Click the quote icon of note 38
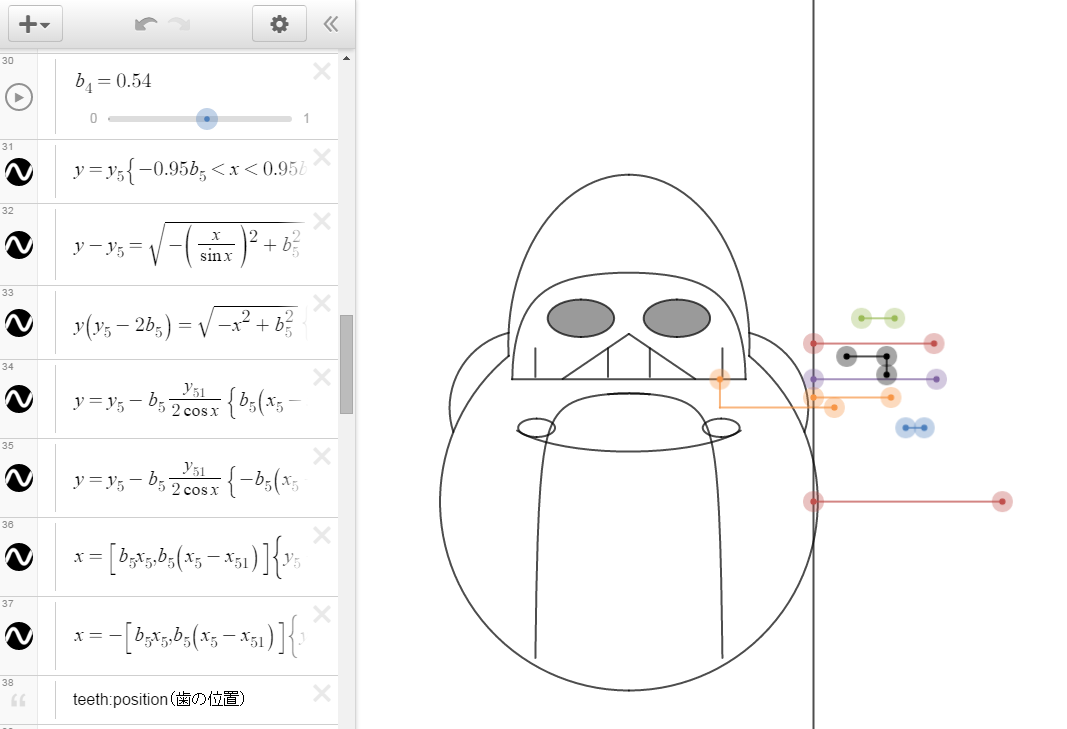 point(18,700)
